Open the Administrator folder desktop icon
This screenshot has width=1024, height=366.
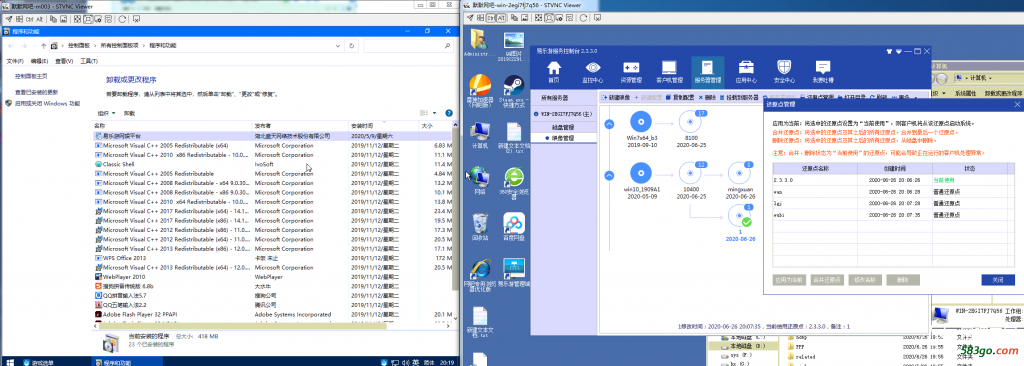coord(480,40)
